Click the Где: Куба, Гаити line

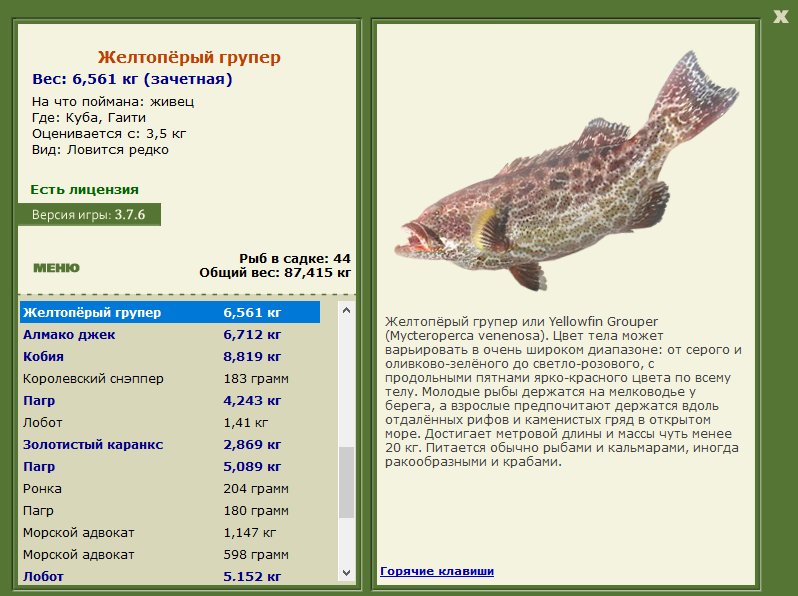pyautogui.click(x=89, y=118)
